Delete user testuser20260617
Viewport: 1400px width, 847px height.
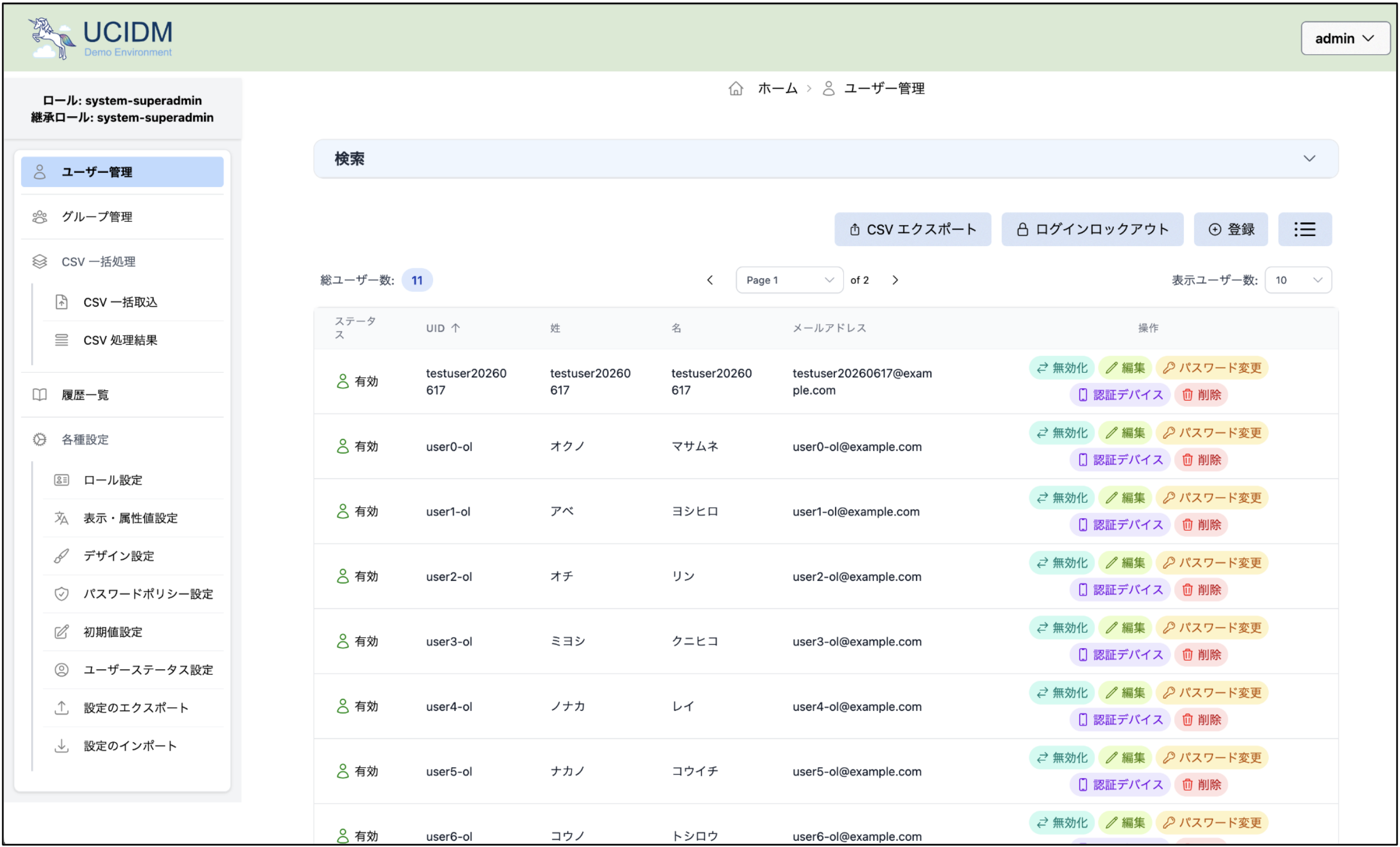[1200, 394]
